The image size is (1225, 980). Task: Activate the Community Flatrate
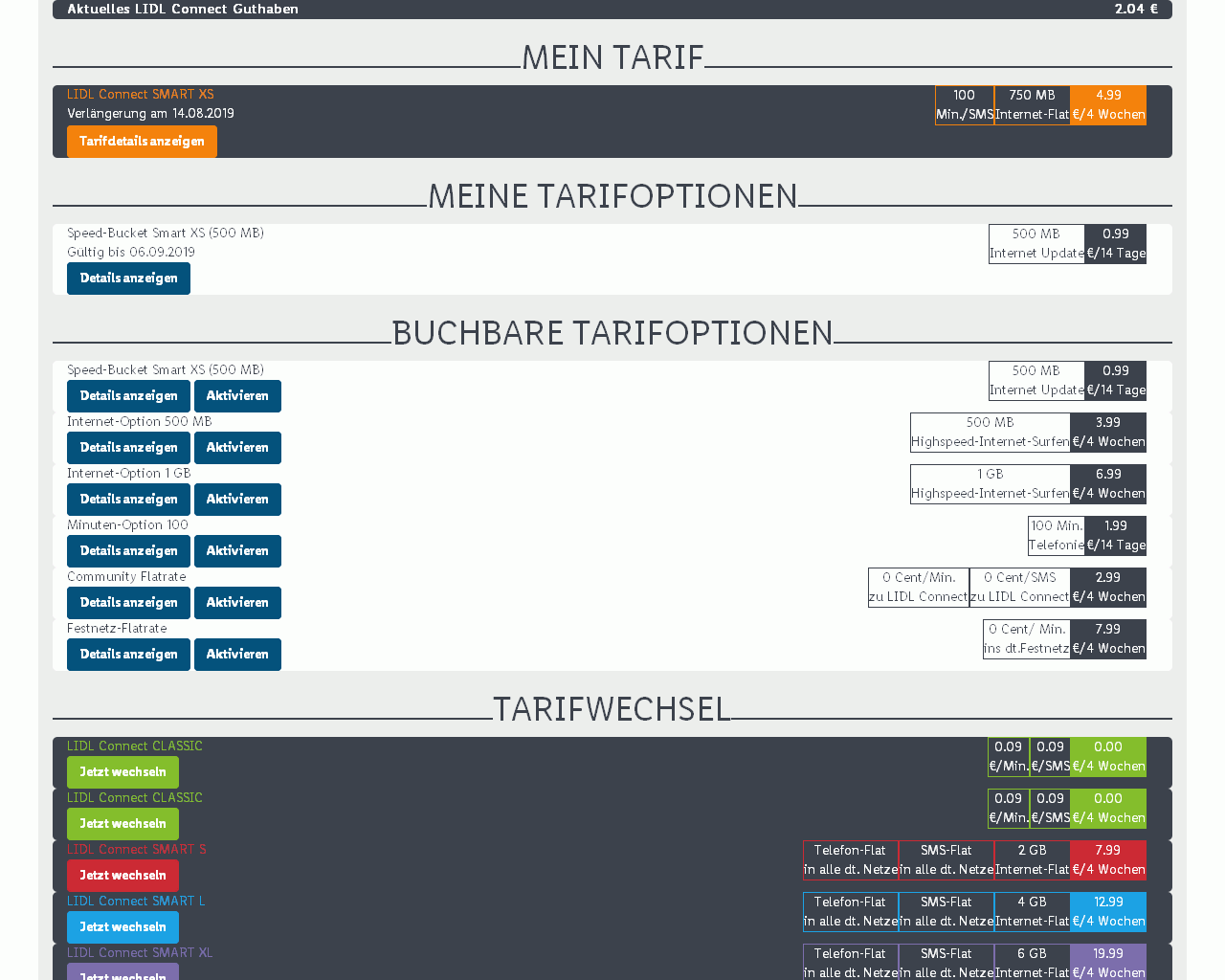click(x=237, y=603)
